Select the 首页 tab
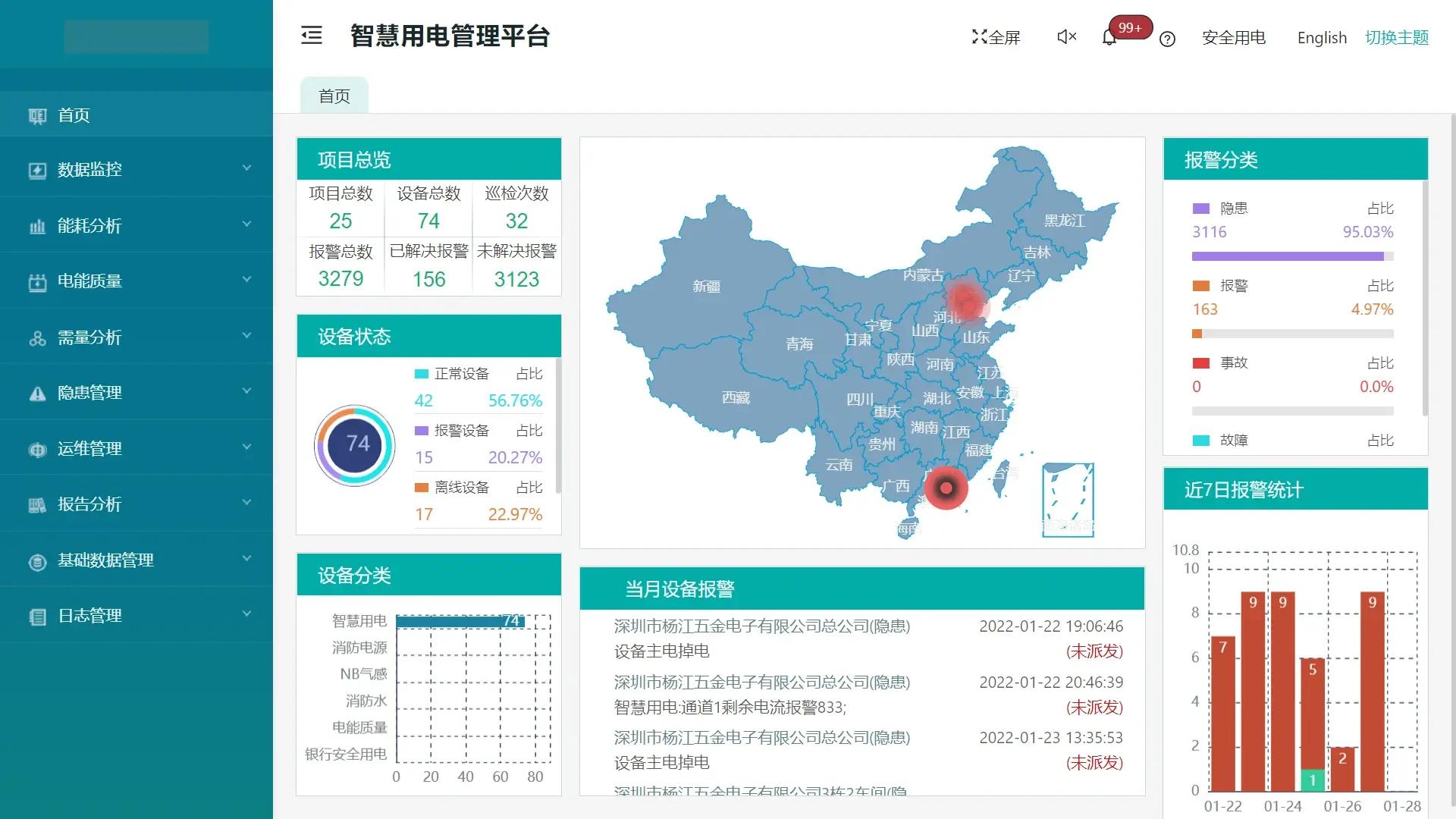The height and width of the screenshot is (819, 1456). pos(334,96)
